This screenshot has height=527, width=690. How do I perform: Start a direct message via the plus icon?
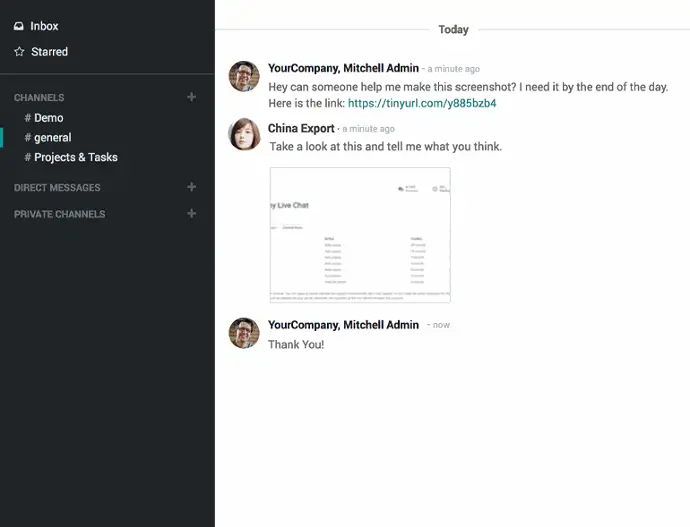pos(192,187)
